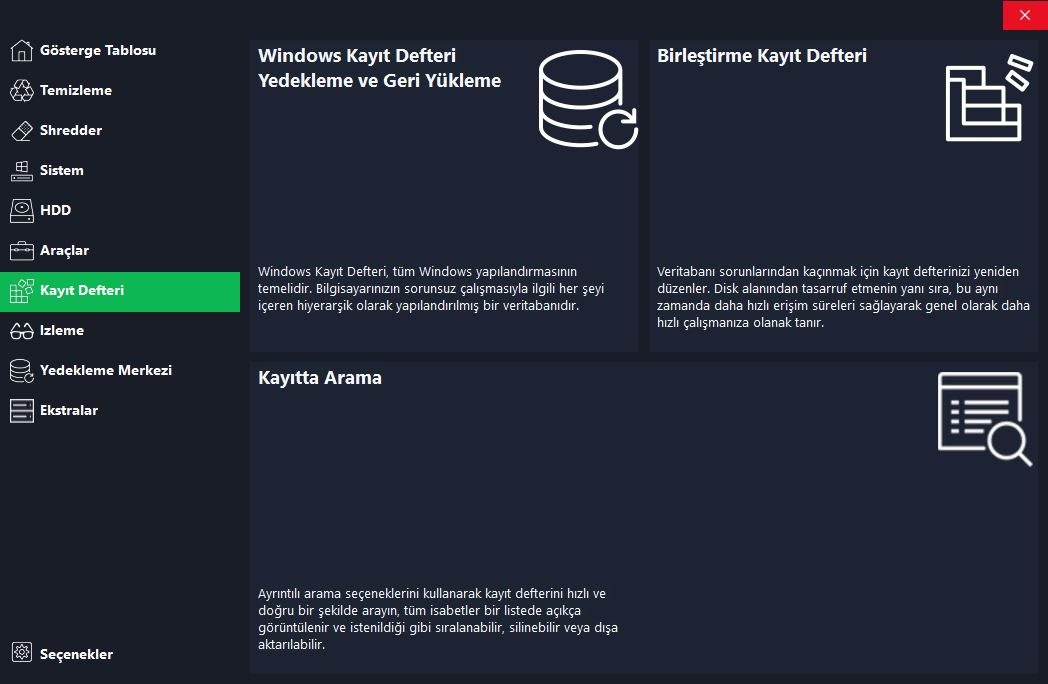Click the Sistem computer icon
This screenshot has width=1048, height=684.
[x=21, y=170]
